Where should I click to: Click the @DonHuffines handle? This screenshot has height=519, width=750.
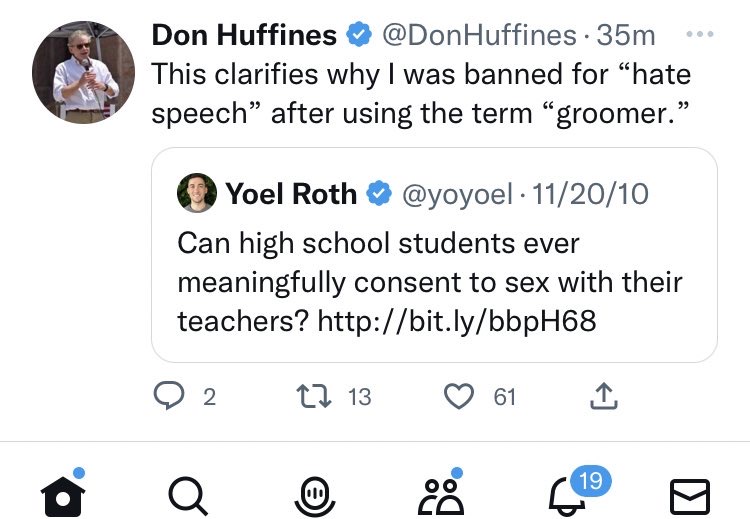point(480,35)
